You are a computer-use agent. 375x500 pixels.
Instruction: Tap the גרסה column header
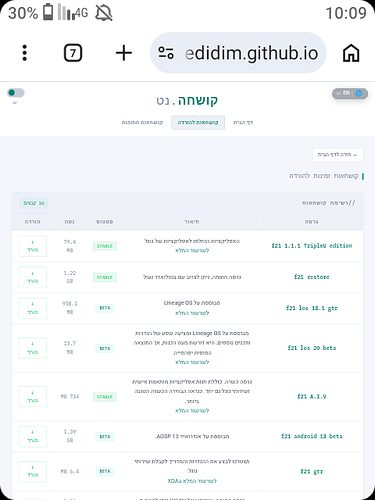(311, 222)
